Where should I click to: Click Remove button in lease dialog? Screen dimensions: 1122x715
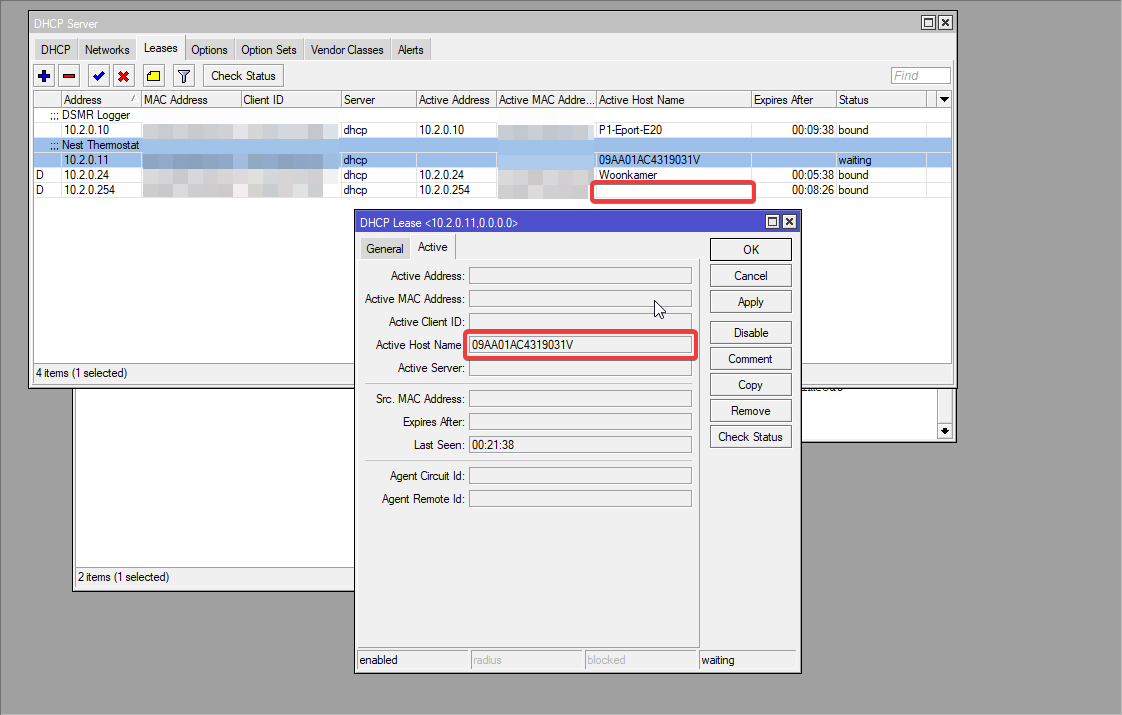click(751, 411)
